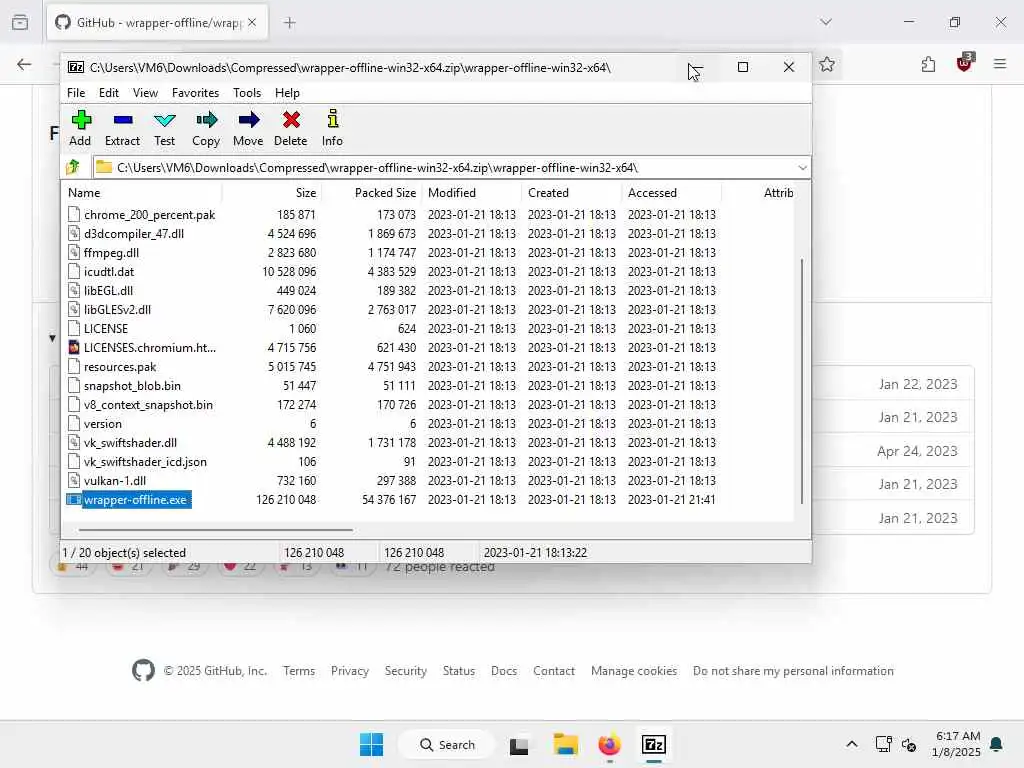Open Windows Start menu
1024x768 pixels.
point(372,744)
